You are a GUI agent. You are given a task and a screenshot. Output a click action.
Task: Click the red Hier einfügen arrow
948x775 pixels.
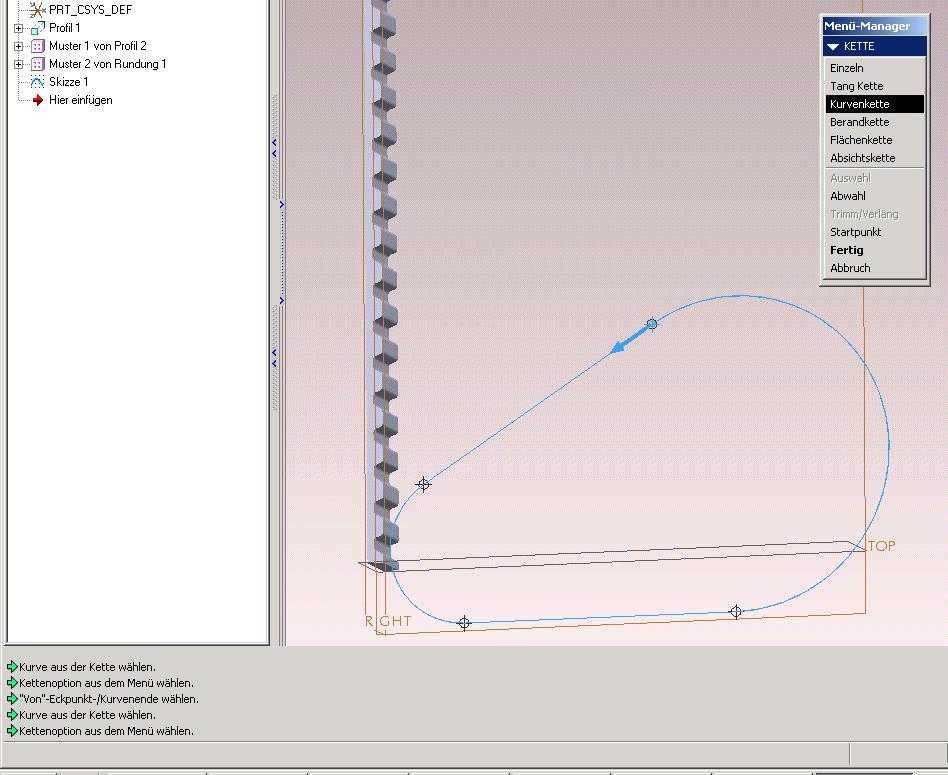(37, 100)
